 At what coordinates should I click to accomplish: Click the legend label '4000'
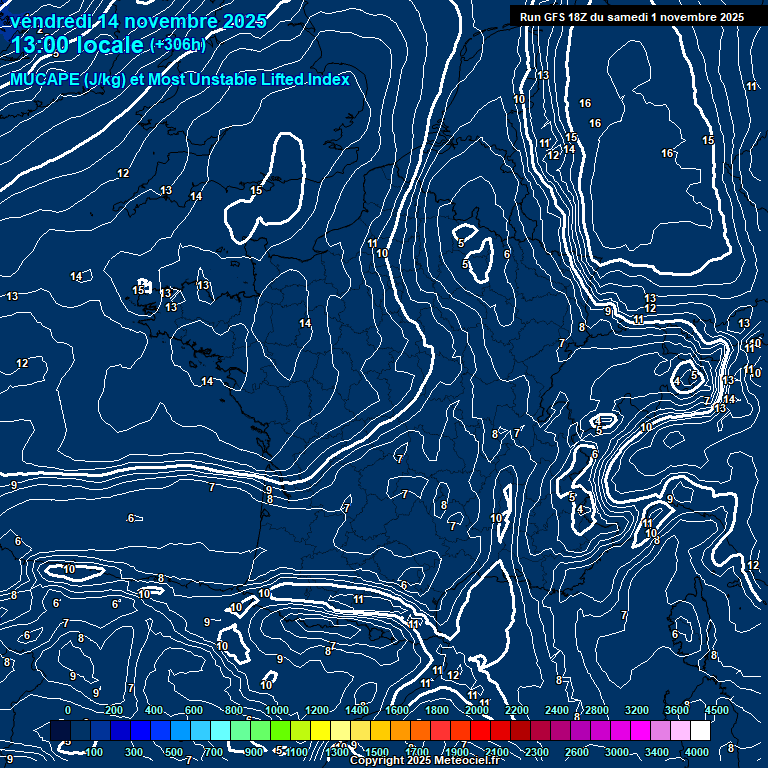coord(696,752)
